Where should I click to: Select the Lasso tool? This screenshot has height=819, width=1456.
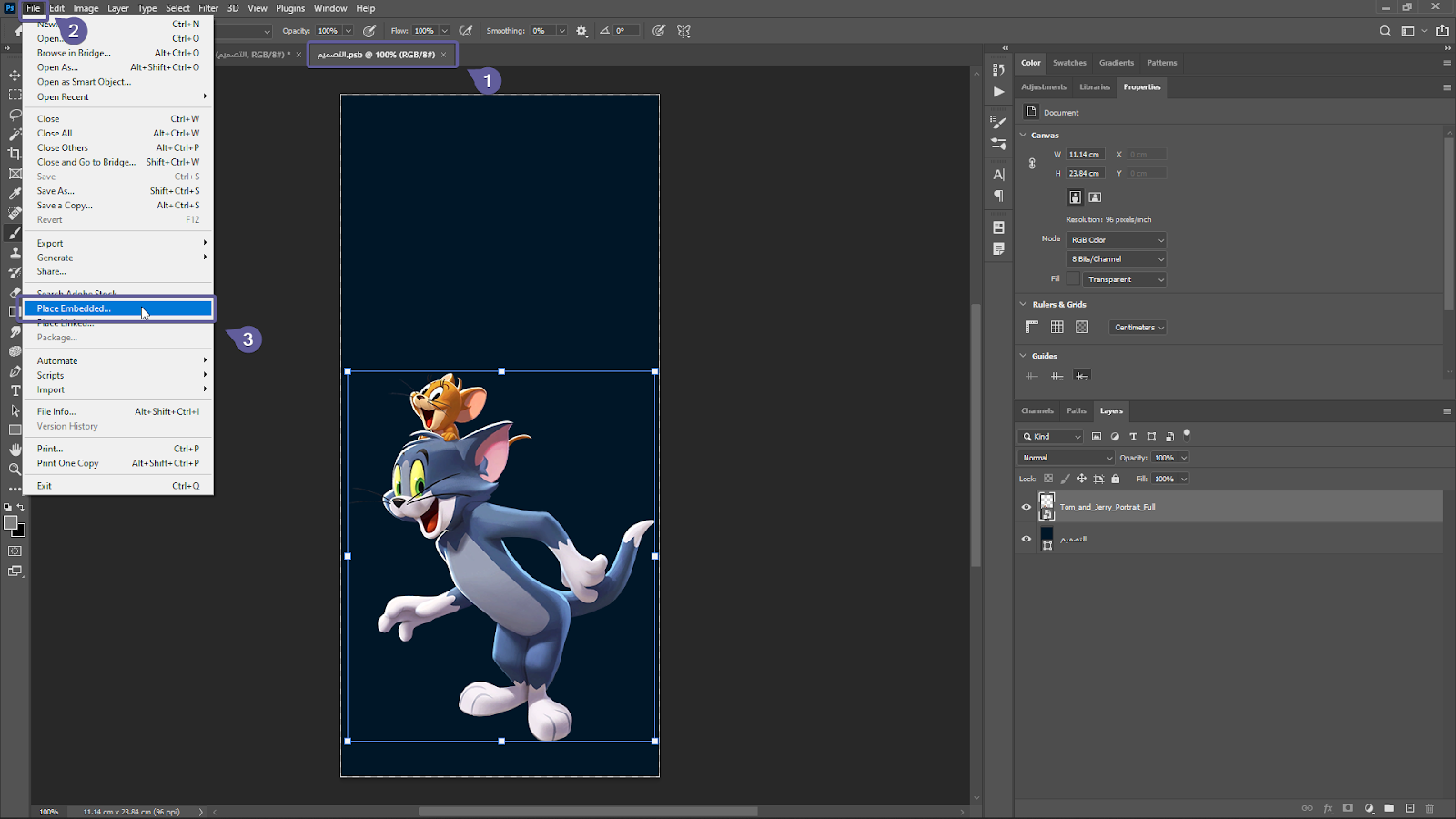[x=15, y=115]
